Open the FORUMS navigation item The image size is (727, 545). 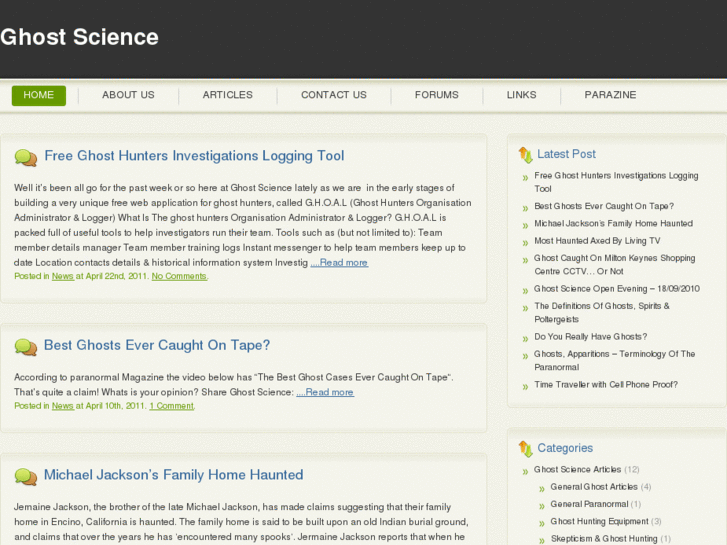(437, 95)
